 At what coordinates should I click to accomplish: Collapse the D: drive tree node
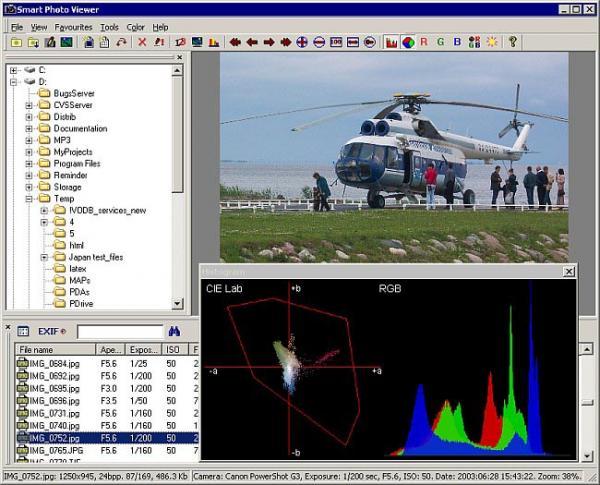[x=13, y=82]
